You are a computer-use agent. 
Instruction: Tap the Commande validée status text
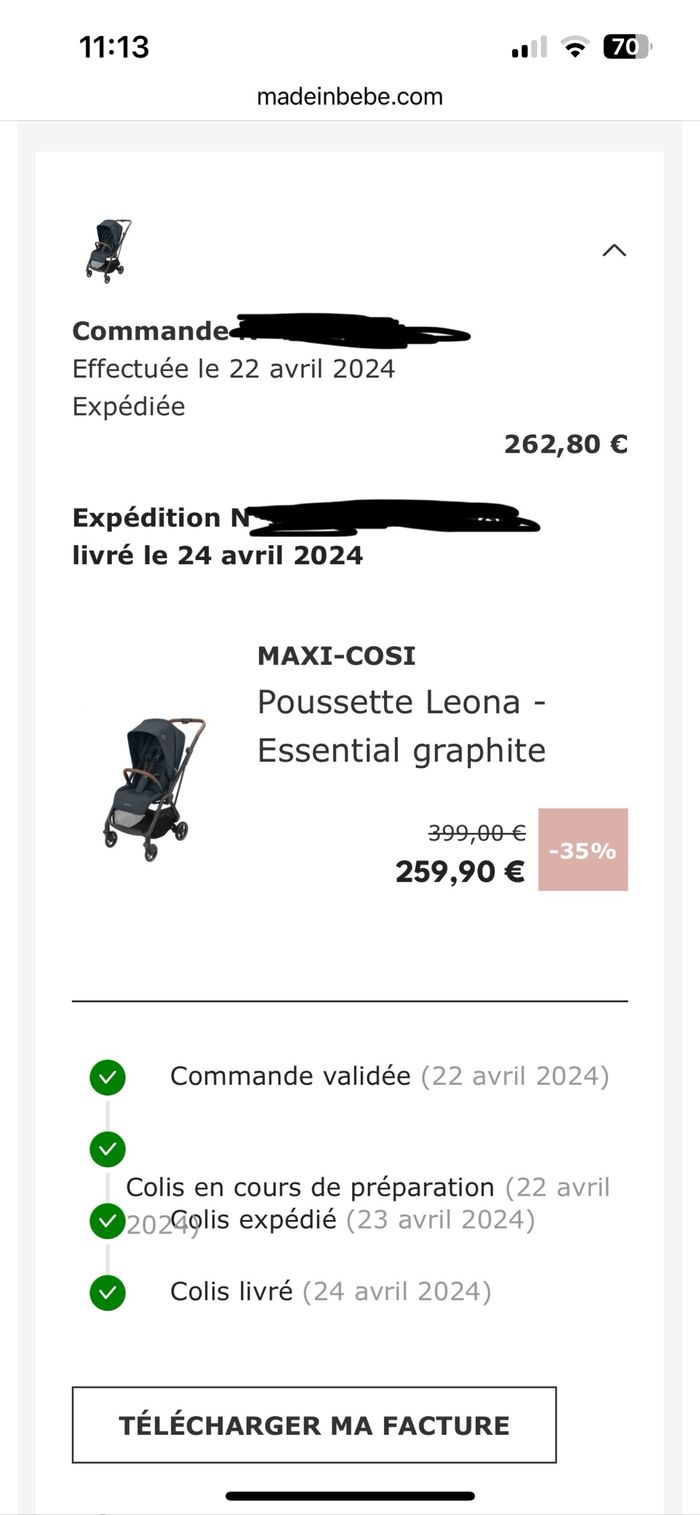290,1076
